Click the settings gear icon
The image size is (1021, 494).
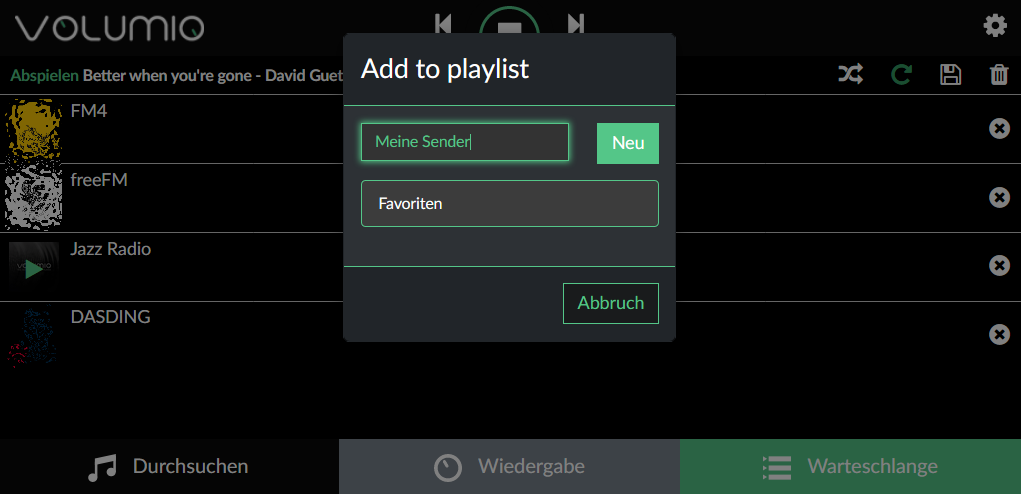coord(995,25)
